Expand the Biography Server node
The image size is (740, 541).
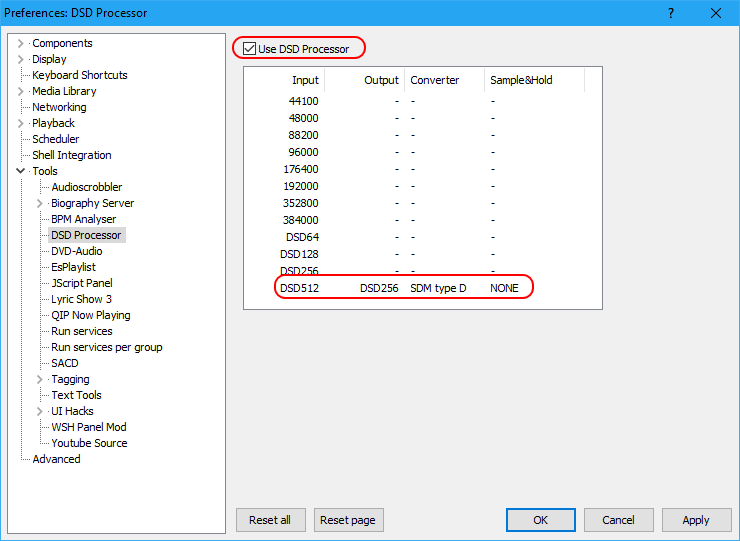(x=40, y=203)
